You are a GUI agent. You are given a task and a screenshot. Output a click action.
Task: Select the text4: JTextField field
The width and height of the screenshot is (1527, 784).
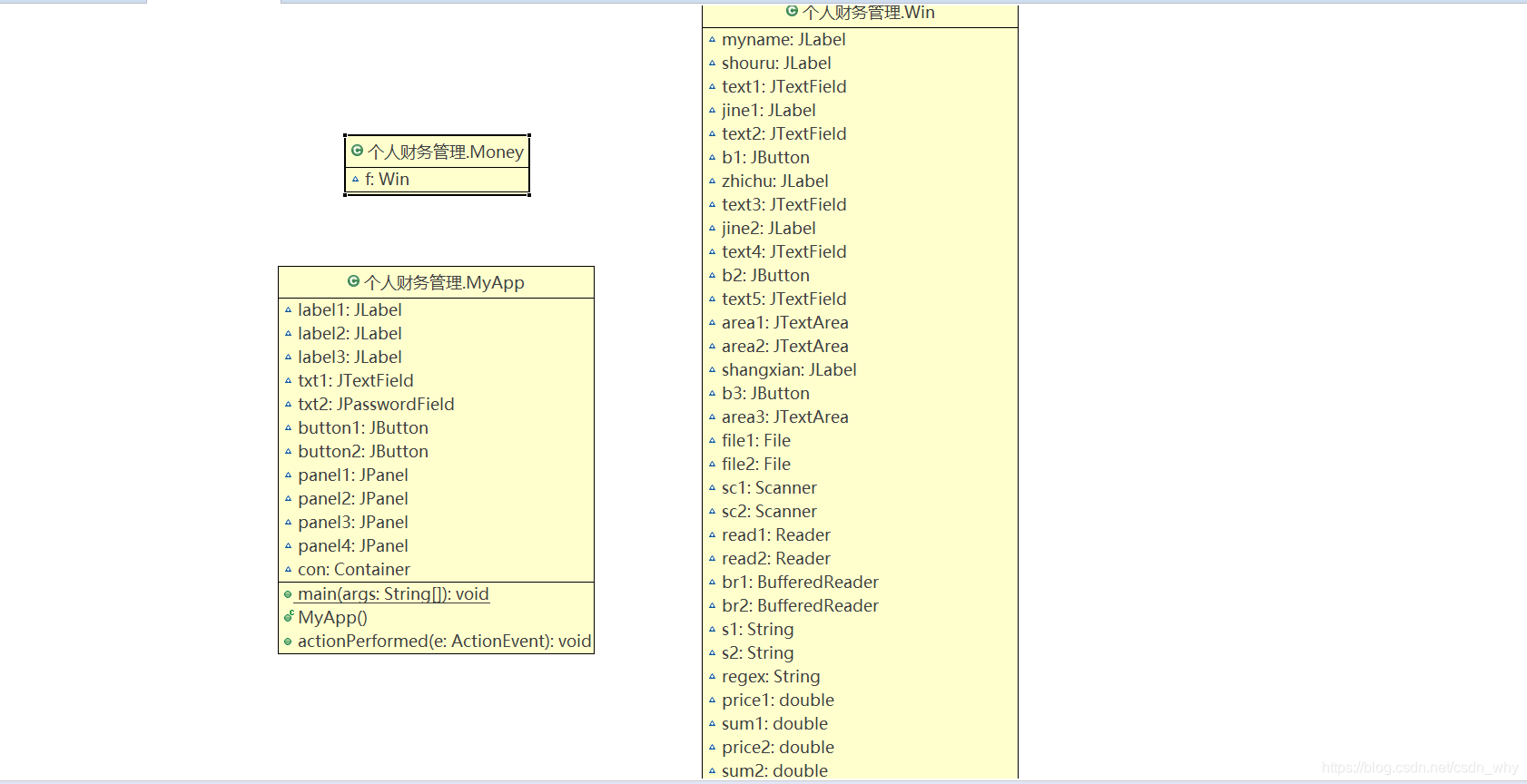click(784, 251)
